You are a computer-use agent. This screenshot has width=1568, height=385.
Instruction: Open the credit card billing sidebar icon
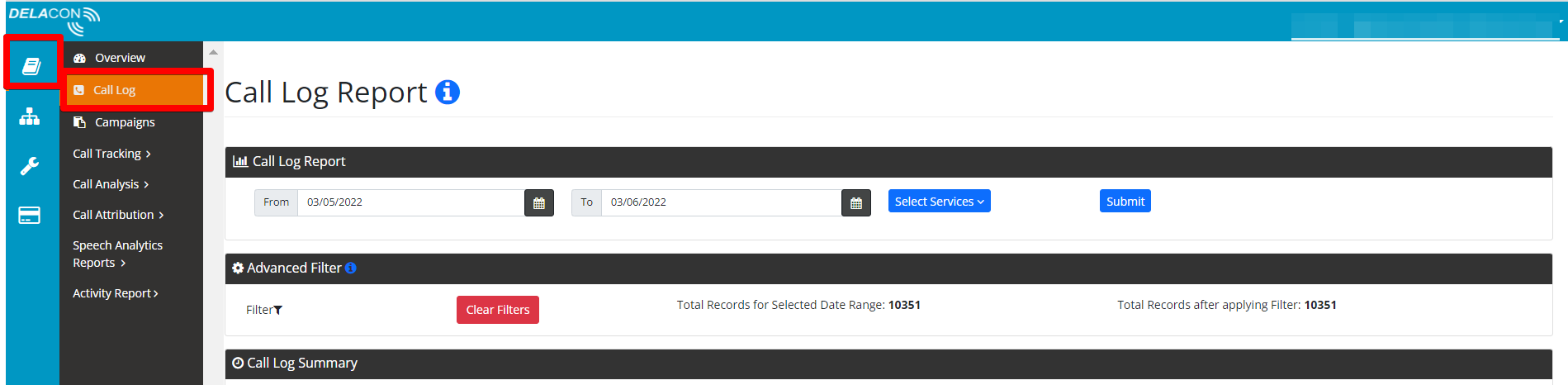[x=30, y=216]
